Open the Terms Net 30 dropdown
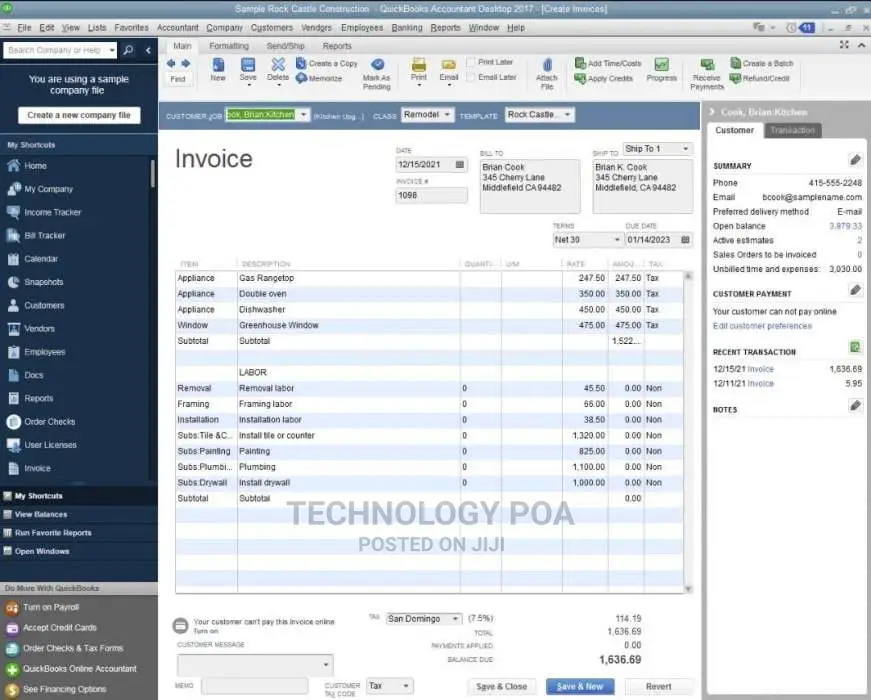The width and height of the screenshot is (871, 700). pyautogui.click(x=617, y=240)
